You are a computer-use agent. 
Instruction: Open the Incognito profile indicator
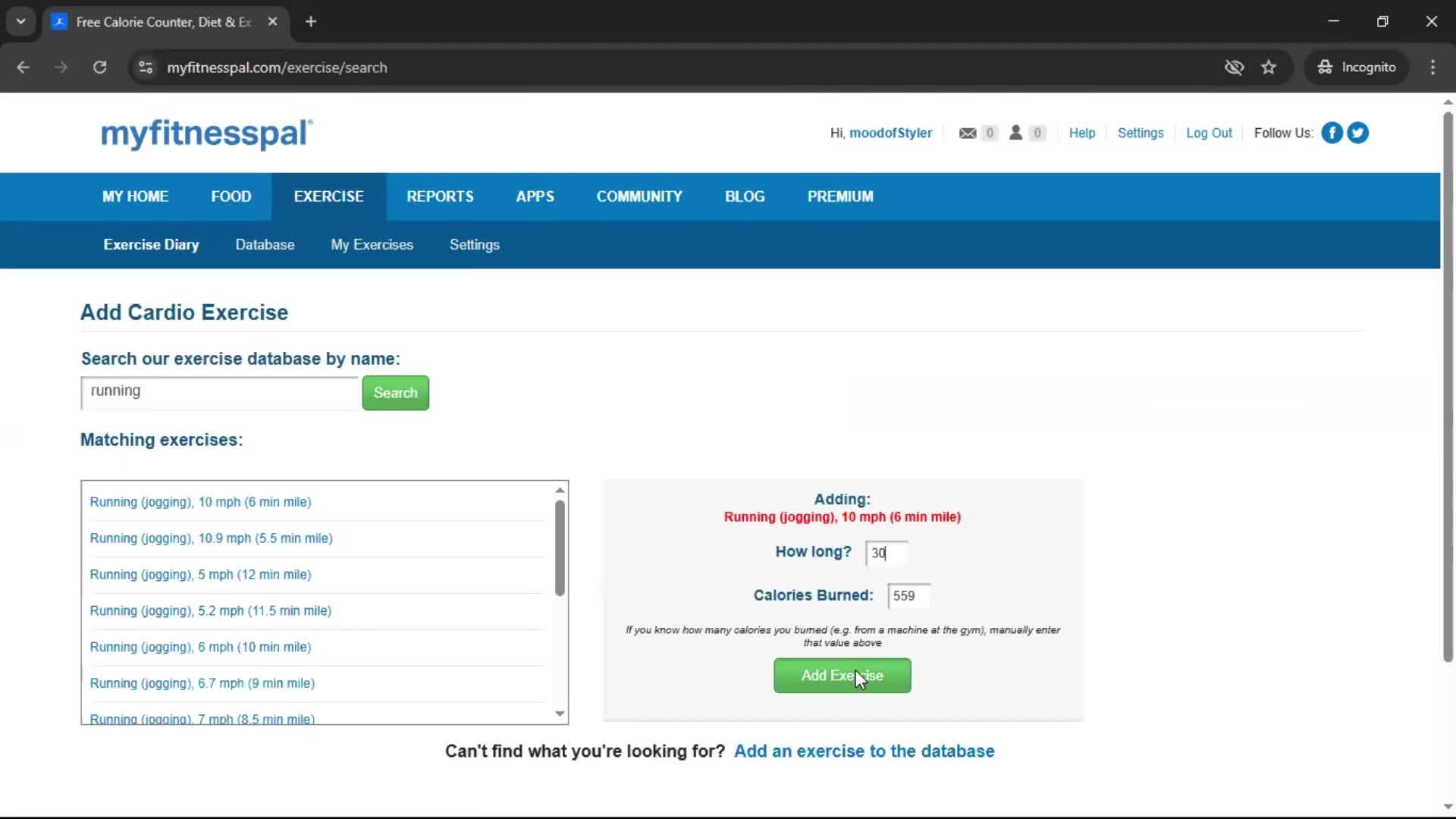pyautogui.click(x=1357, y=67)
